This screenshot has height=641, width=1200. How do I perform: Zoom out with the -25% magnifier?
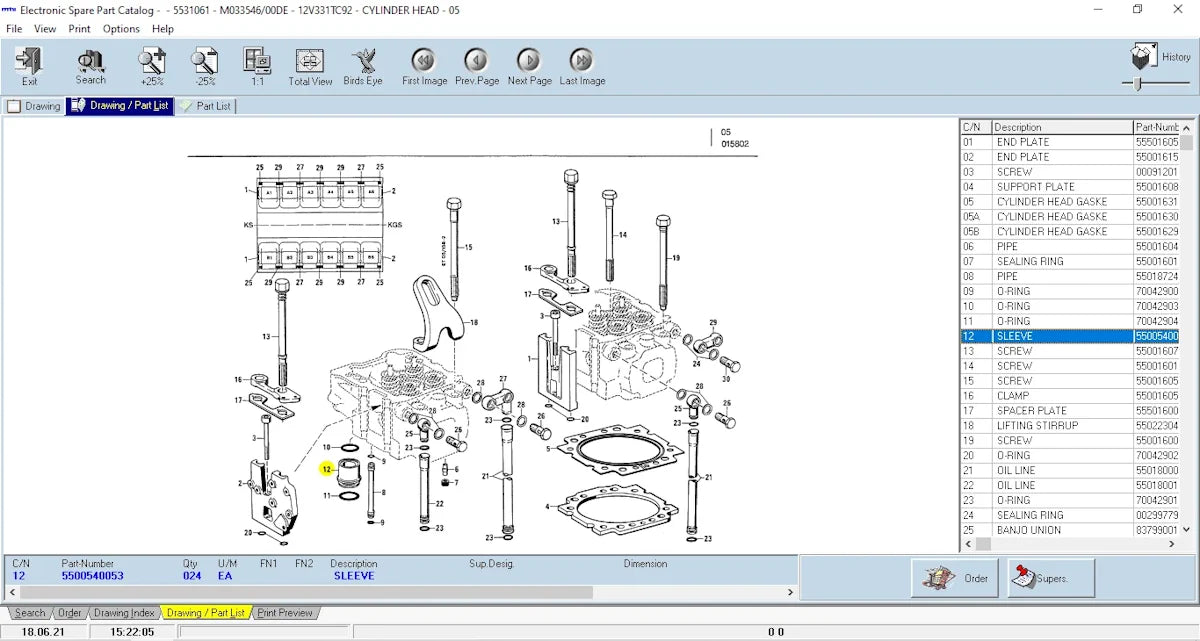[205, 66]
